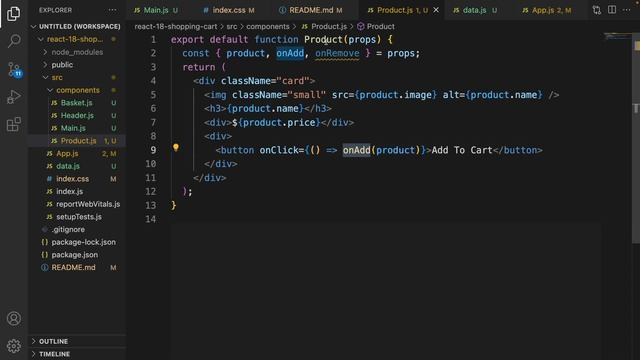Screen dimensions: 640x360
Task: Switch to the Main.js tab
Action: [x=156, y=10]
